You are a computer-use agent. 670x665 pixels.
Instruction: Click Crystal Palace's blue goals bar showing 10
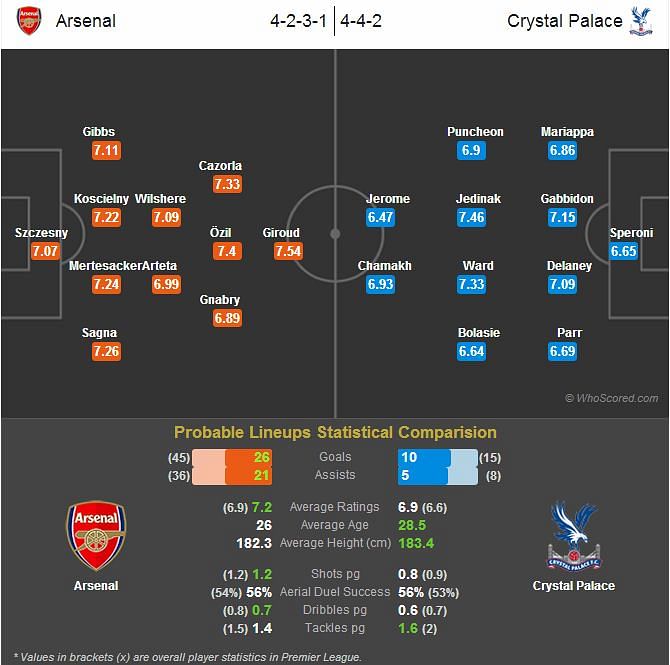click(x=424, y=457)
